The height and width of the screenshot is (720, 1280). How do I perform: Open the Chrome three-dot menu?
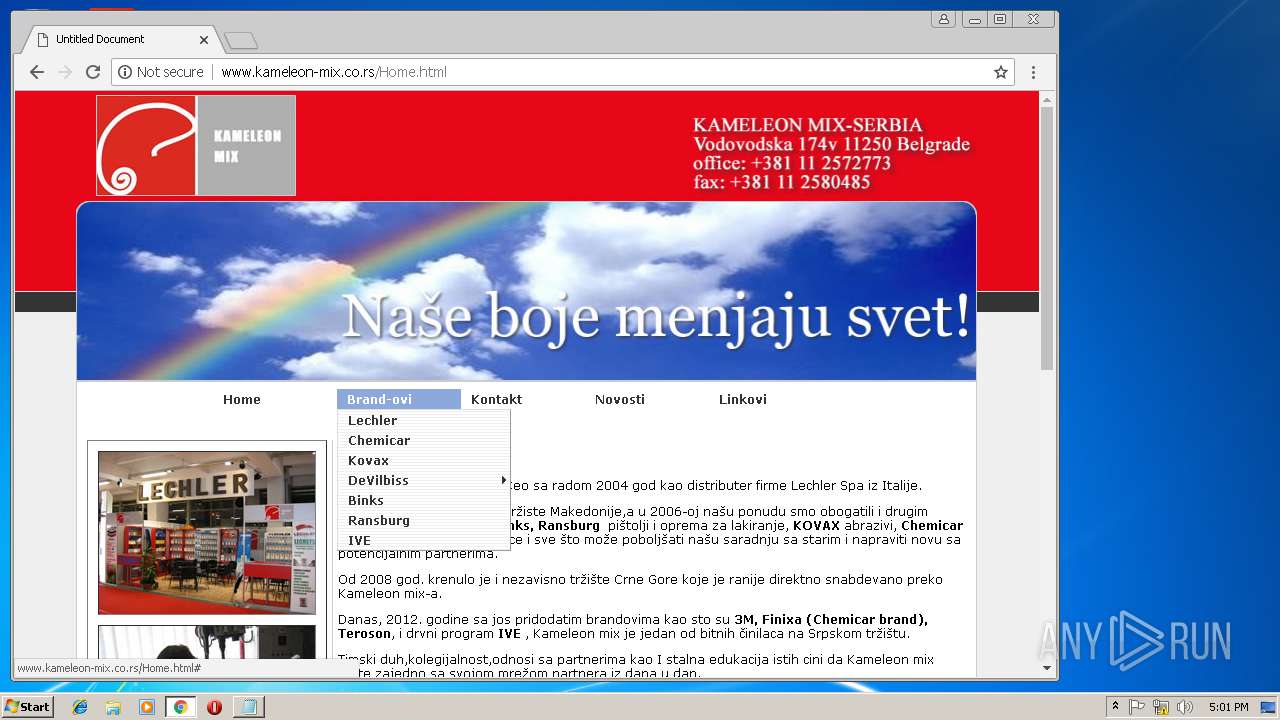tap(1033, 72)
